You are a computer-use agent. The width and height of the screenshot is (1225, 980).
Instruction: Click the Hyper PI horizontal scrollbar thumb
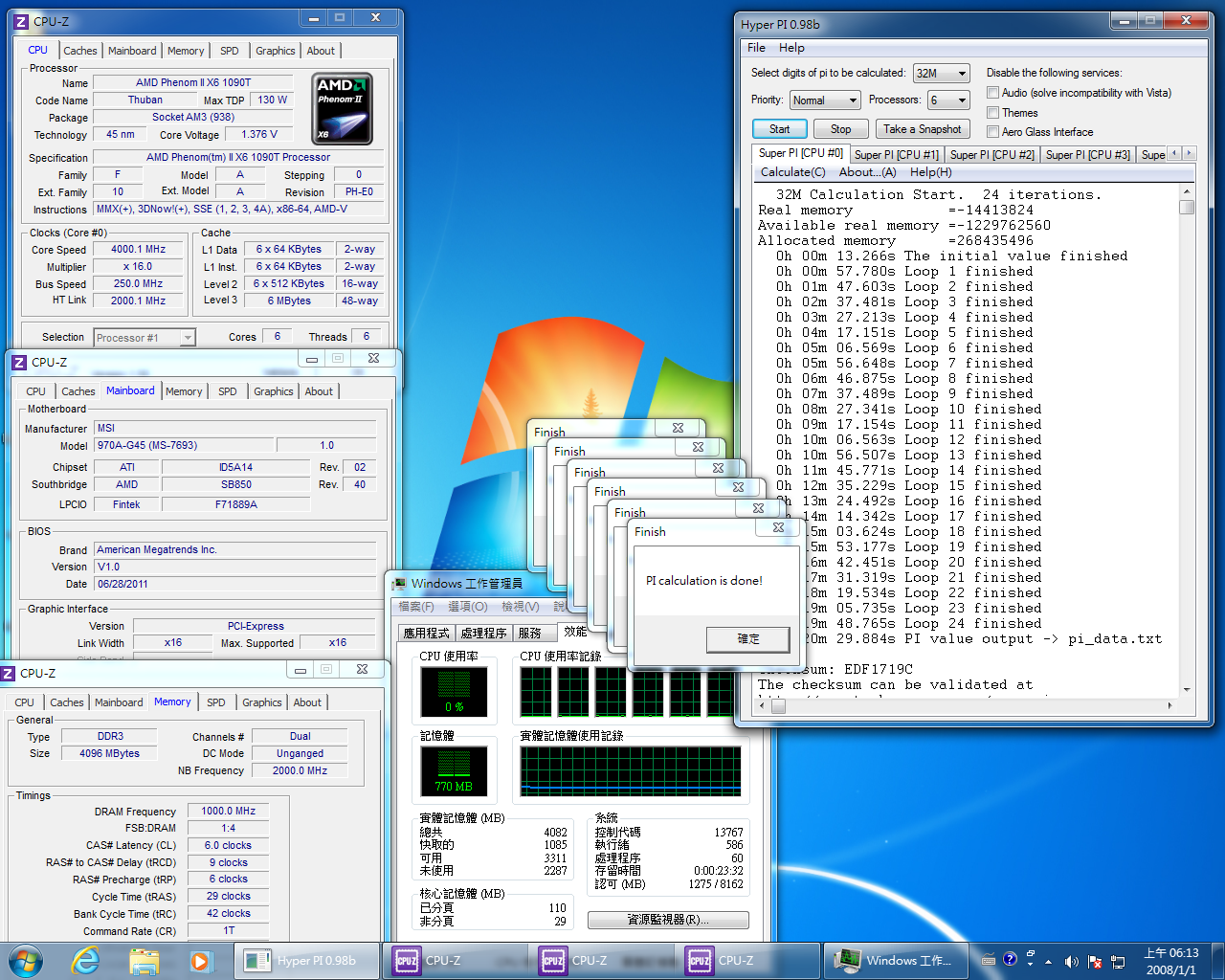point(778,706)
